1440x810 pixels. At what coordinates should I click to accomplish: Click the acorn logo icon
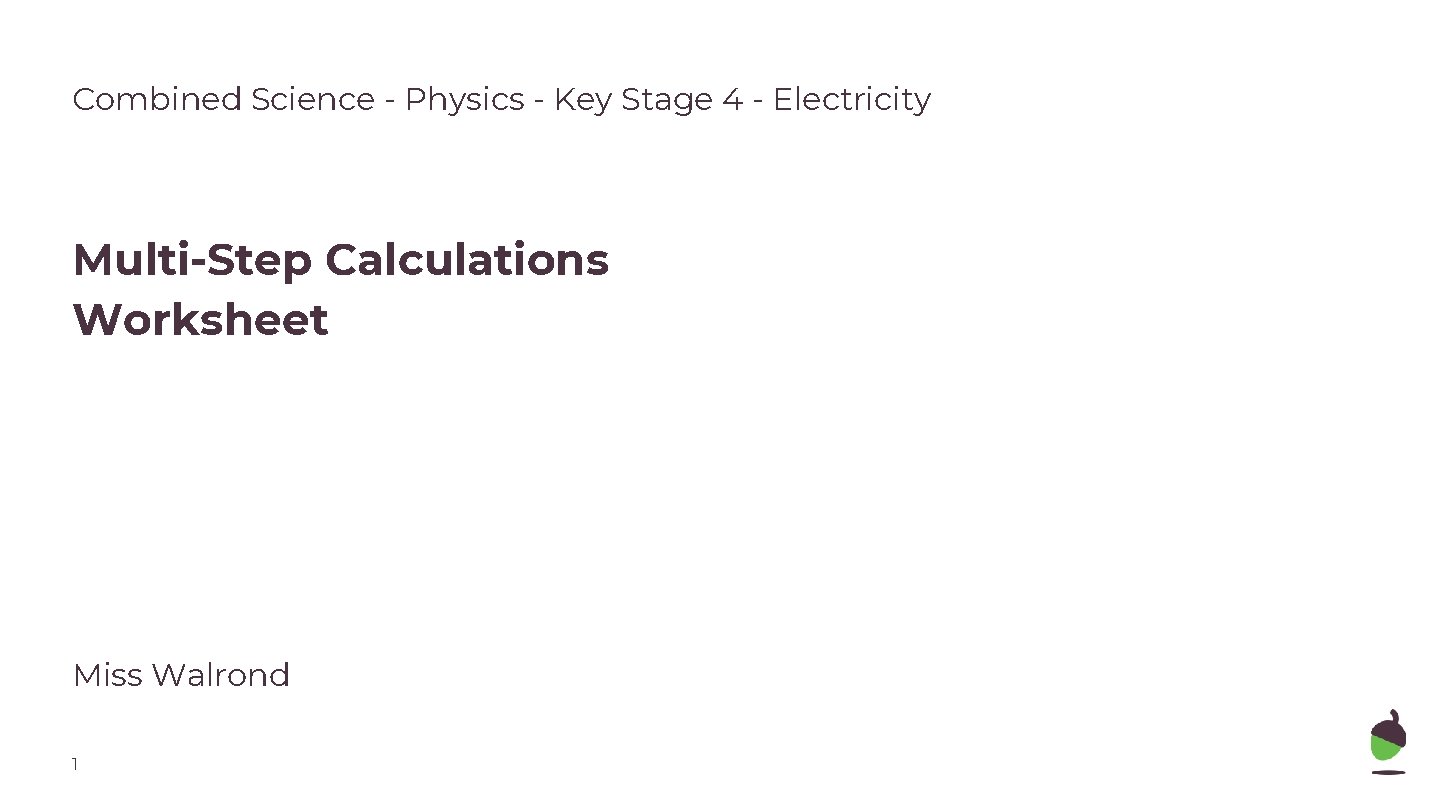click(1388, 742)
